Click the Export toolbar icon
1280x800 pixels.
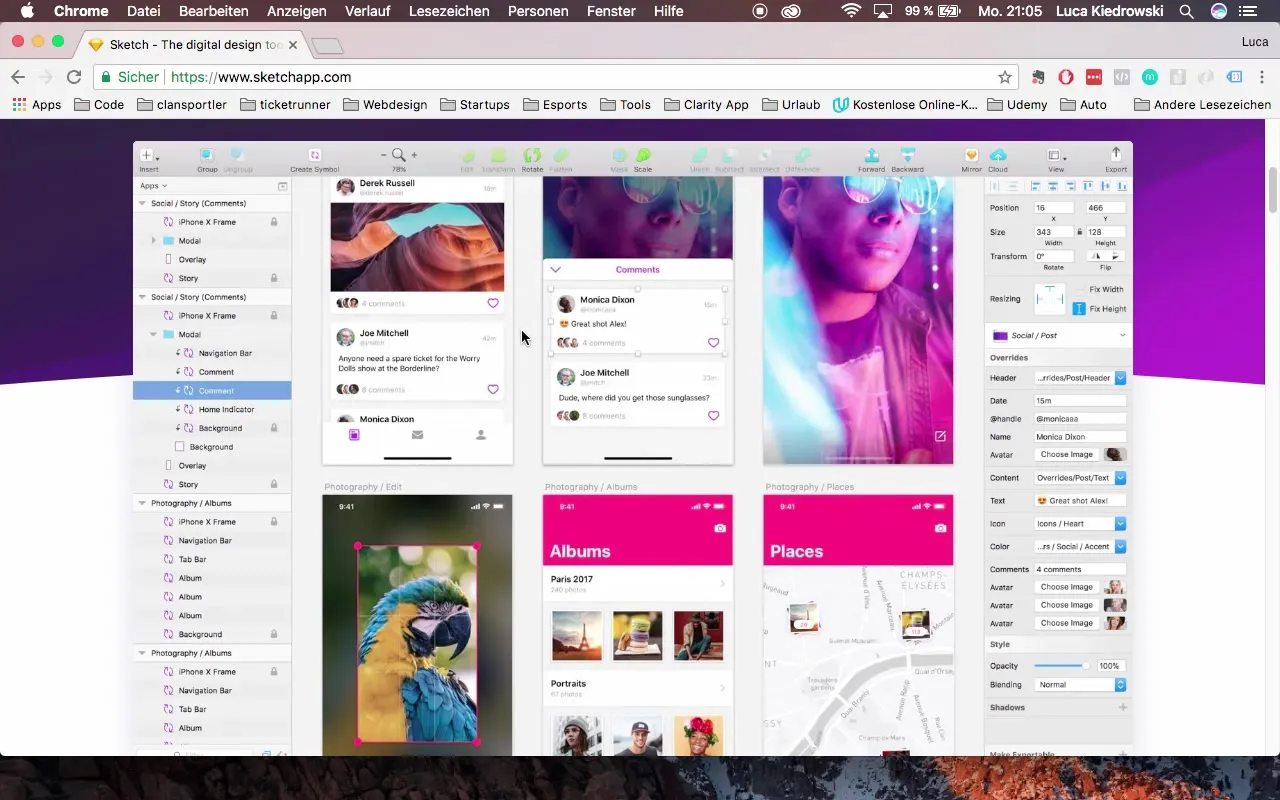[x=1116, y=155]
